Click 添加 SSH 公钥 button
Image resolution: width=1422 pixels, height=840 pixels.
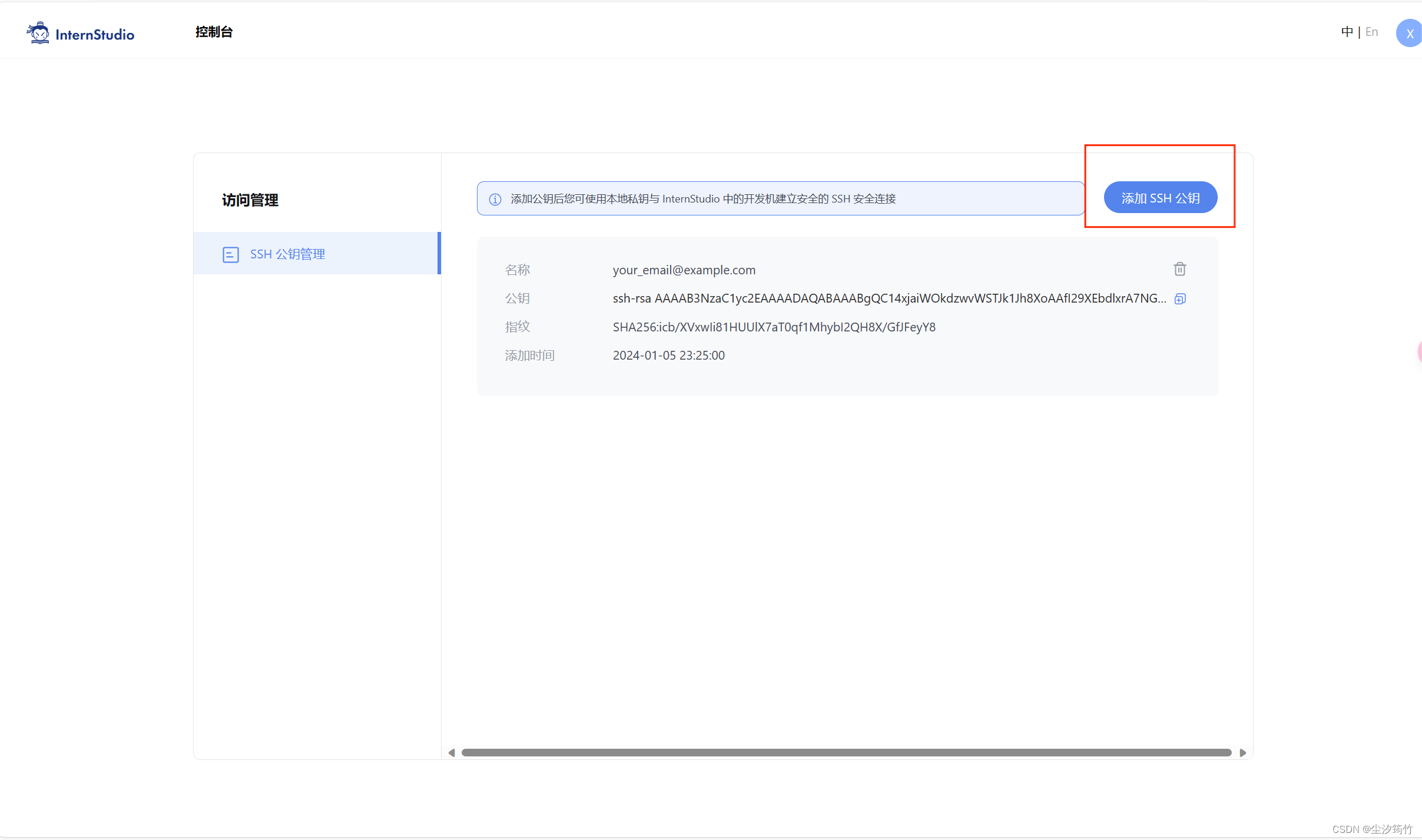click(1160, 198)
